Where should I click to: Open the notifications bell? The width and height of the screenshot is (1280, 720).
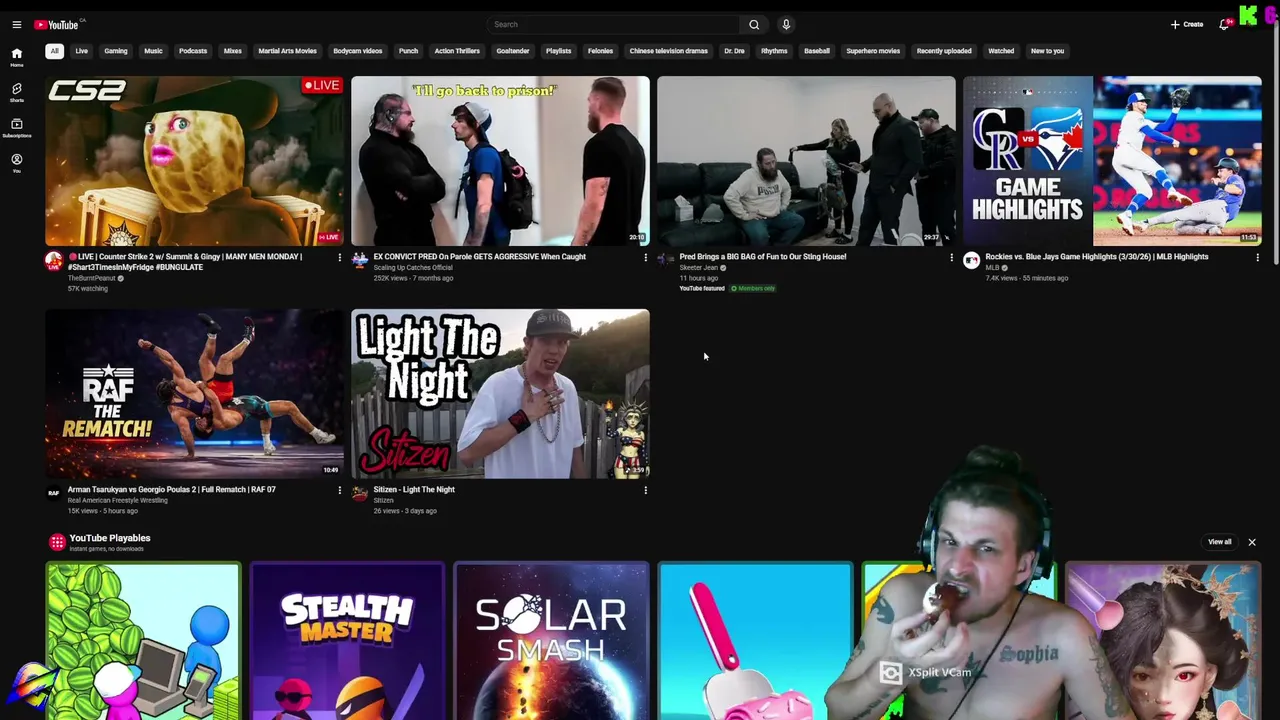[x=1224, y=24]
